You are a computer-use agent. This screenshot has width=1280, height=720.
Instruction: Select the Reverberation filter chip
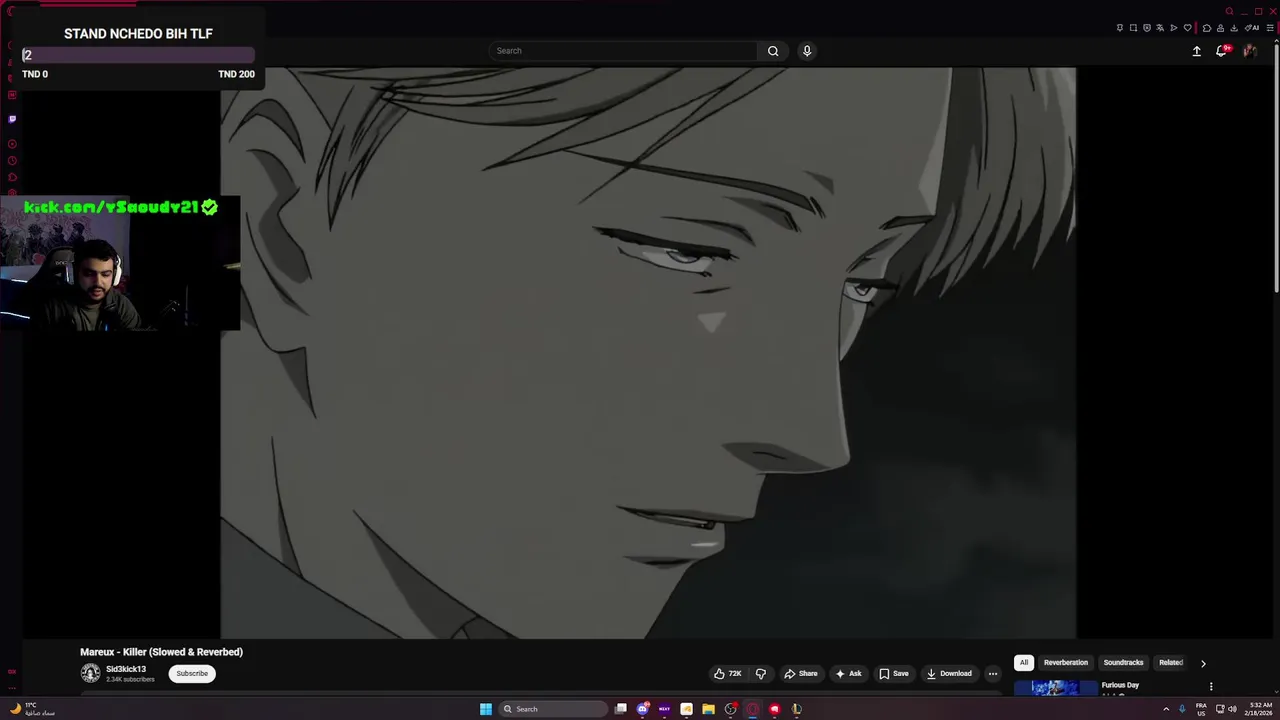1066,663
